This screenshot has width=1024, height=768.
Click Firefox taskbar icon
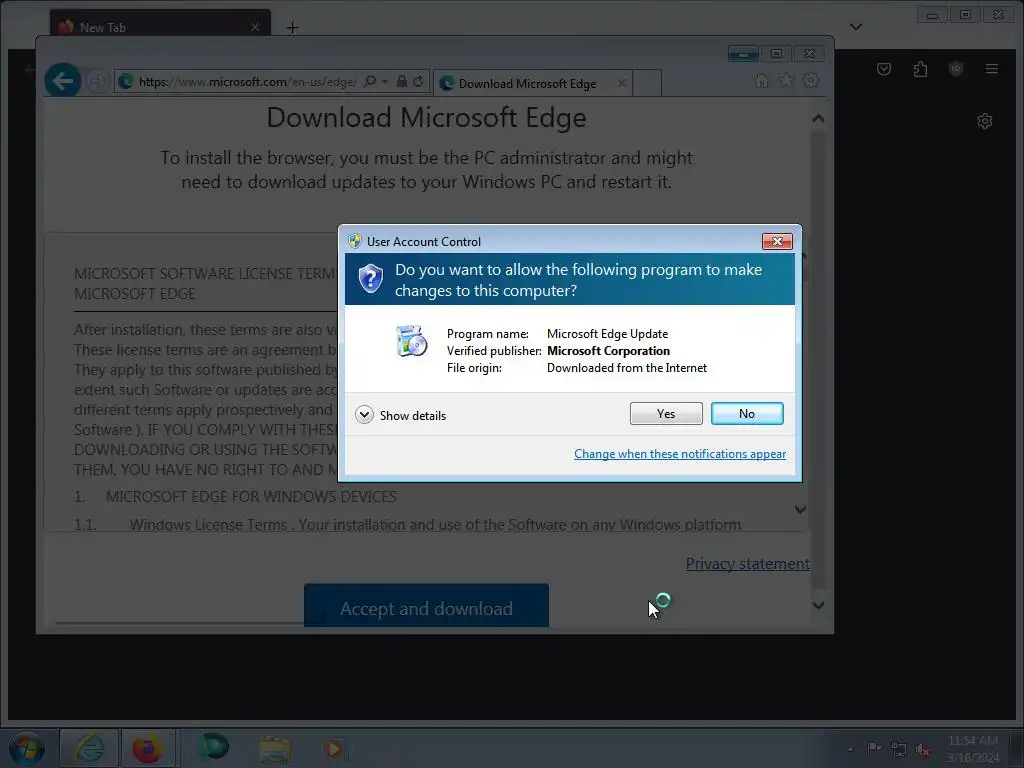[148, 748]
